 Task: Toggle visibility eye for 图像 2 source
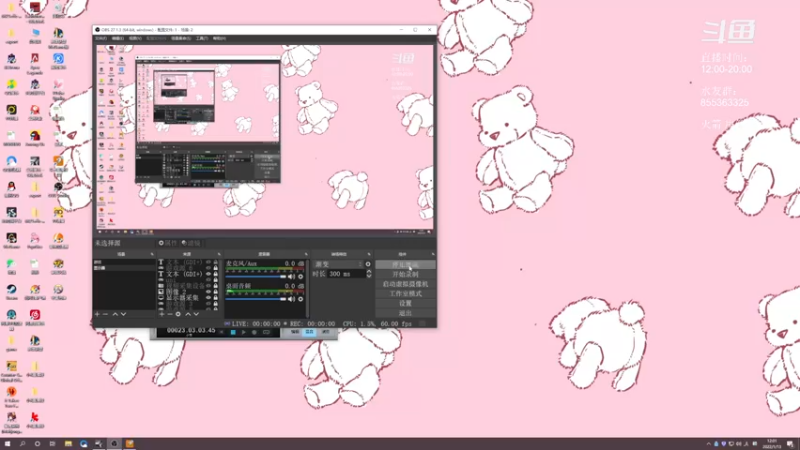(208, 292)
